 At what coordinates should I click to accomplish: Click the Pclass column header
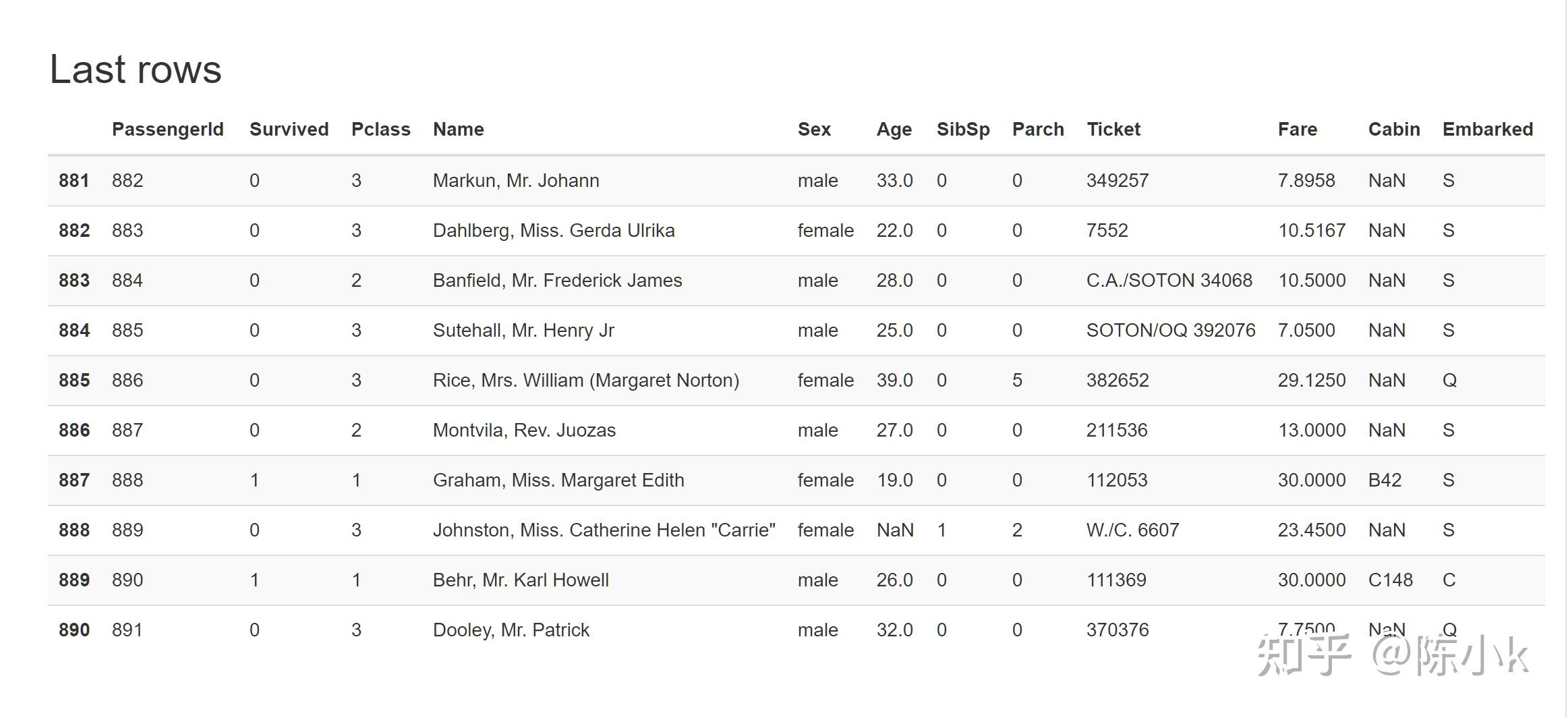click(x=380, y=130)
